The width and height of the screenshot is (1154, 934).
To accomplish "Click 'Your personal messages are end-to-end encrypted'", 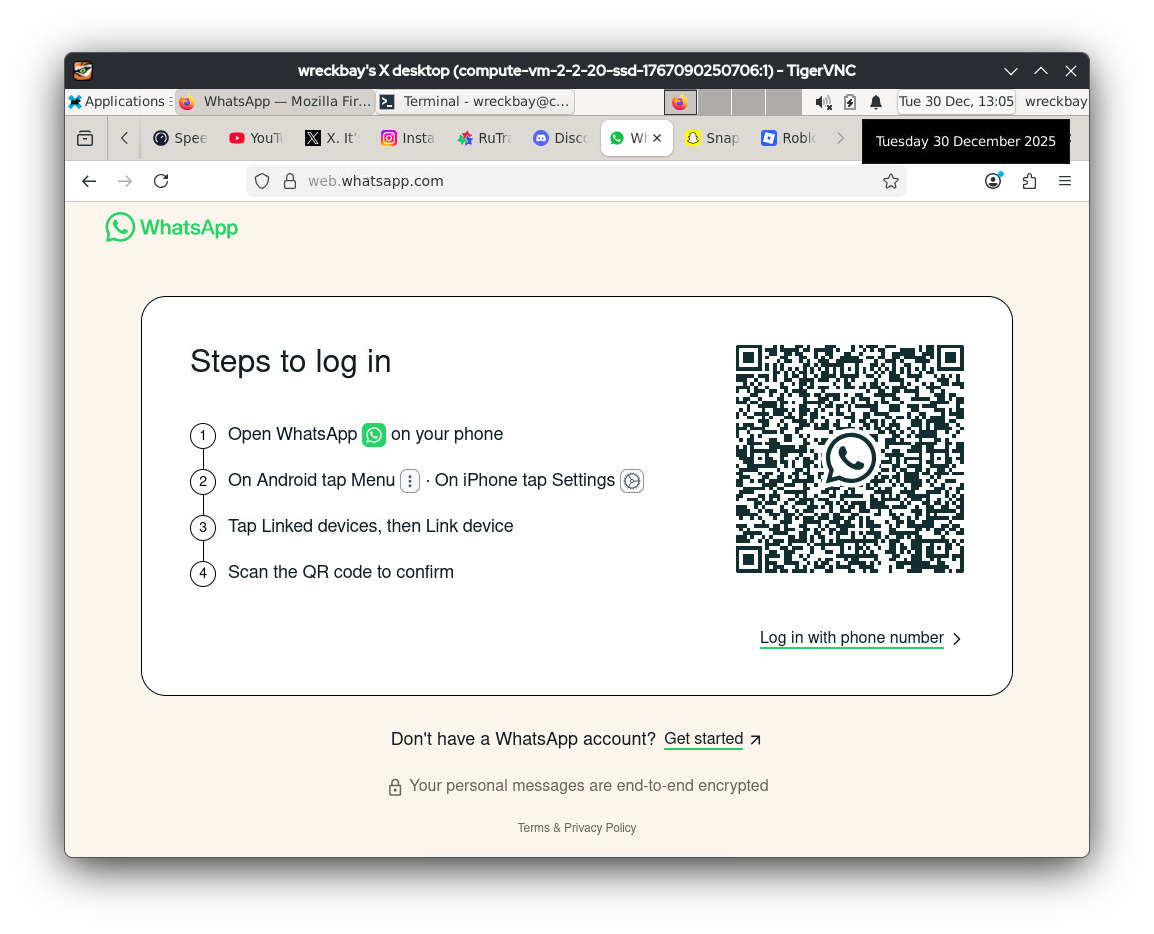I will [x=588, y=785].
